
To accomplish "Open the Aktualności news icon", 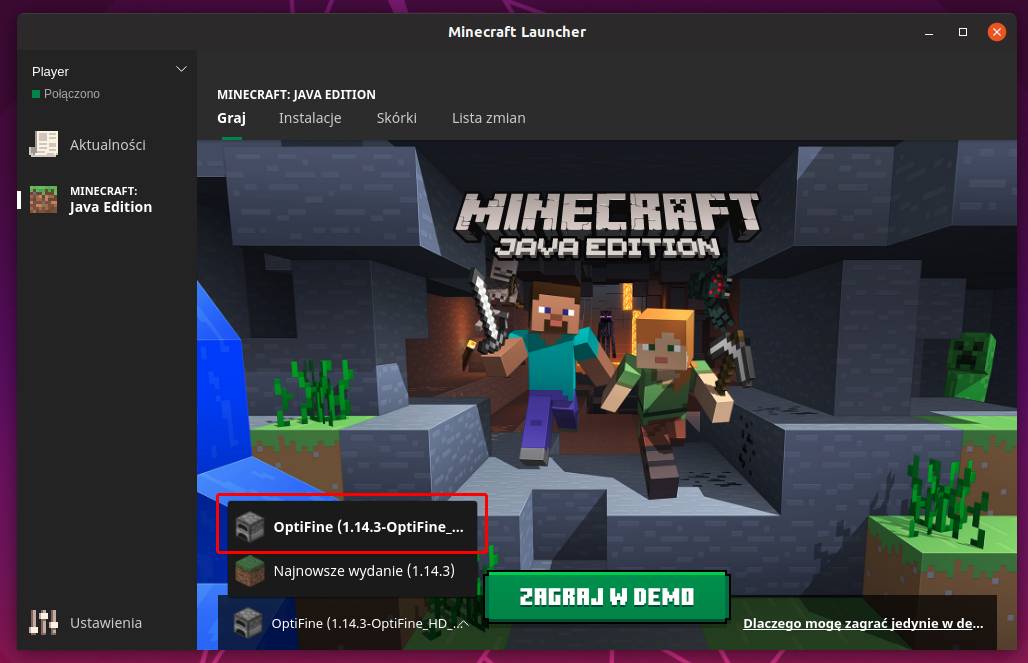I will point(44,144).
